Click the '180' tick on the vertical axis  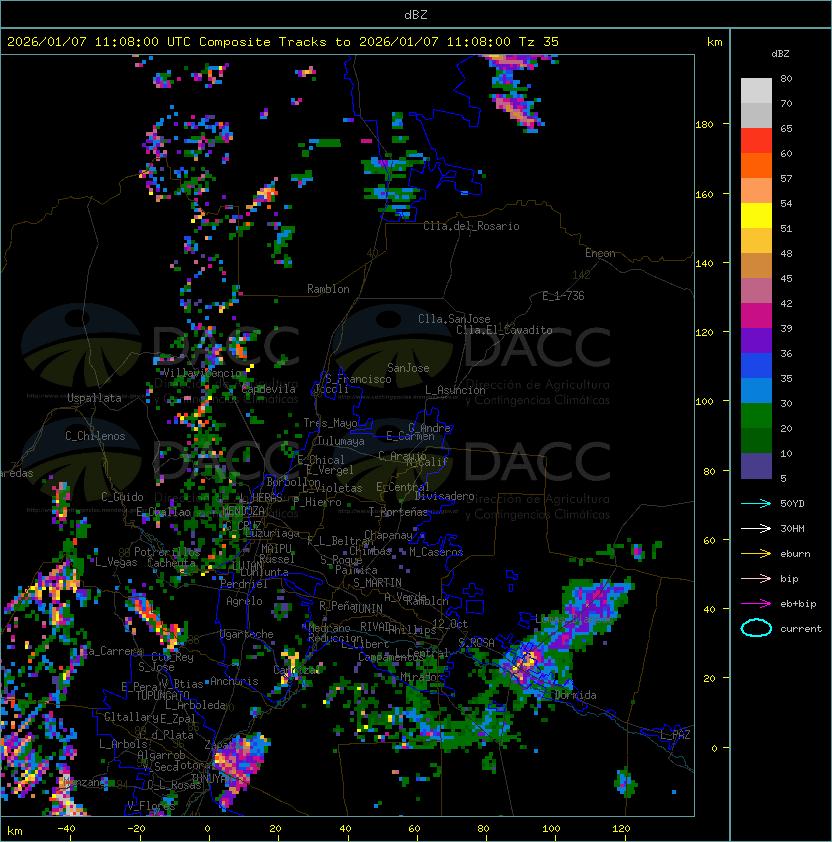click(704, 124)
